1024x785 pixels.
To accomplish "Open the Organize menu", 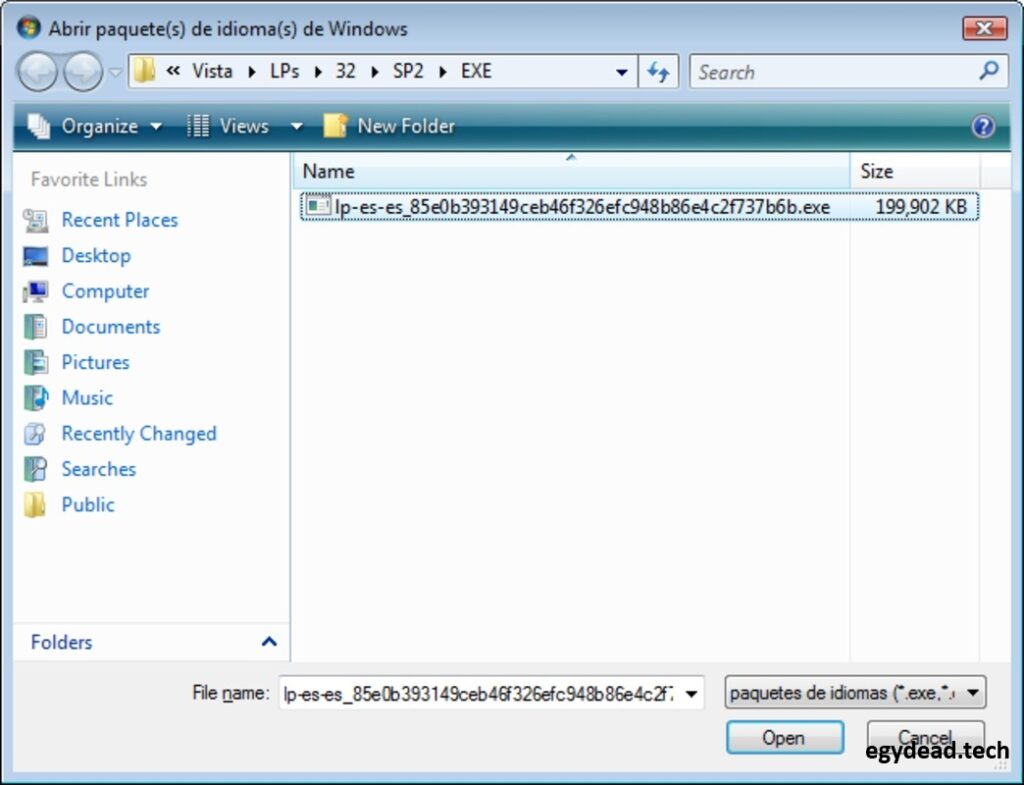I will click(x=95, y=126).
